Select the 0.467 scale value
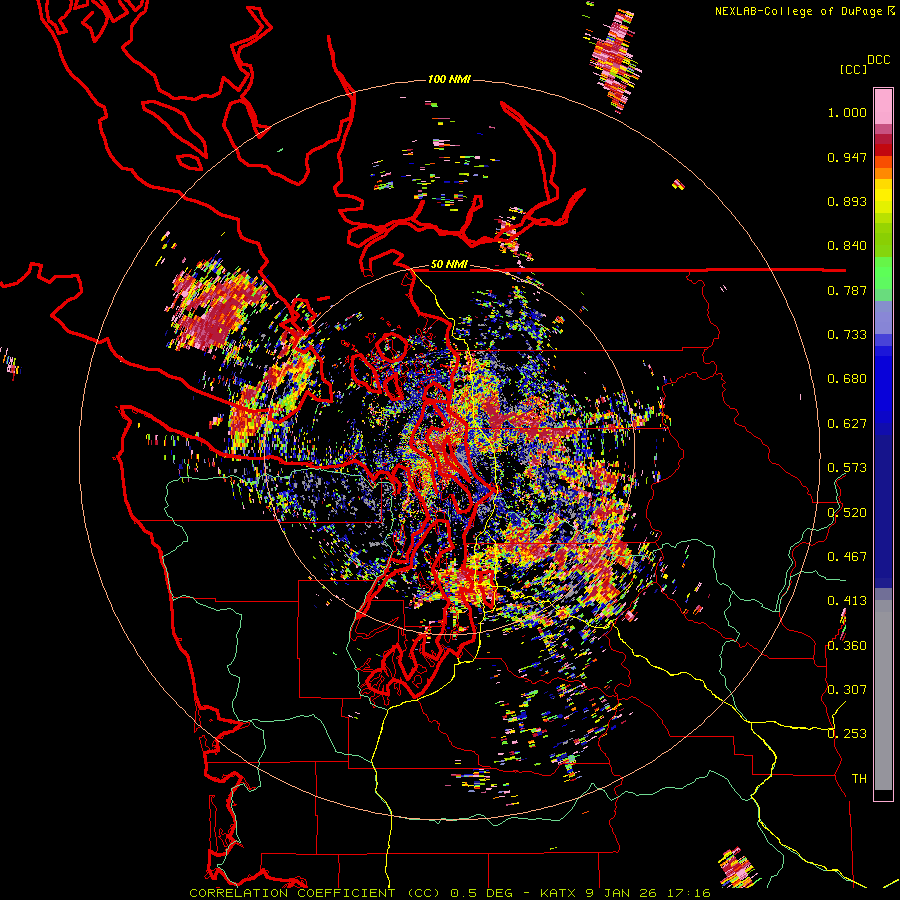Viewport: 900px width, 900px height. click(847, 557)
